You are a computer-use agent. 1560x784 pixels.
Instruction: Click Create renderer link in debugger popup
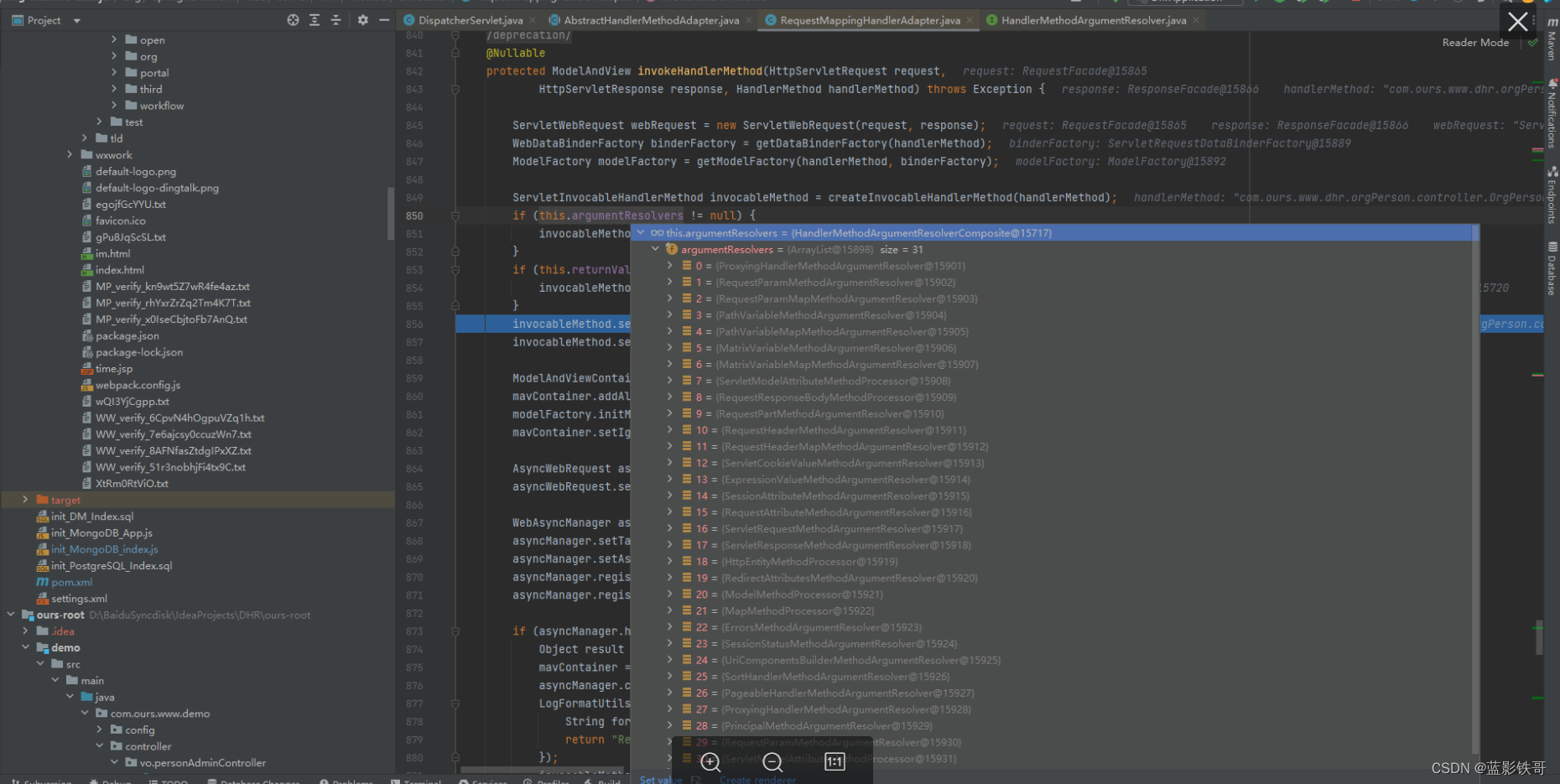click(757, 779)
